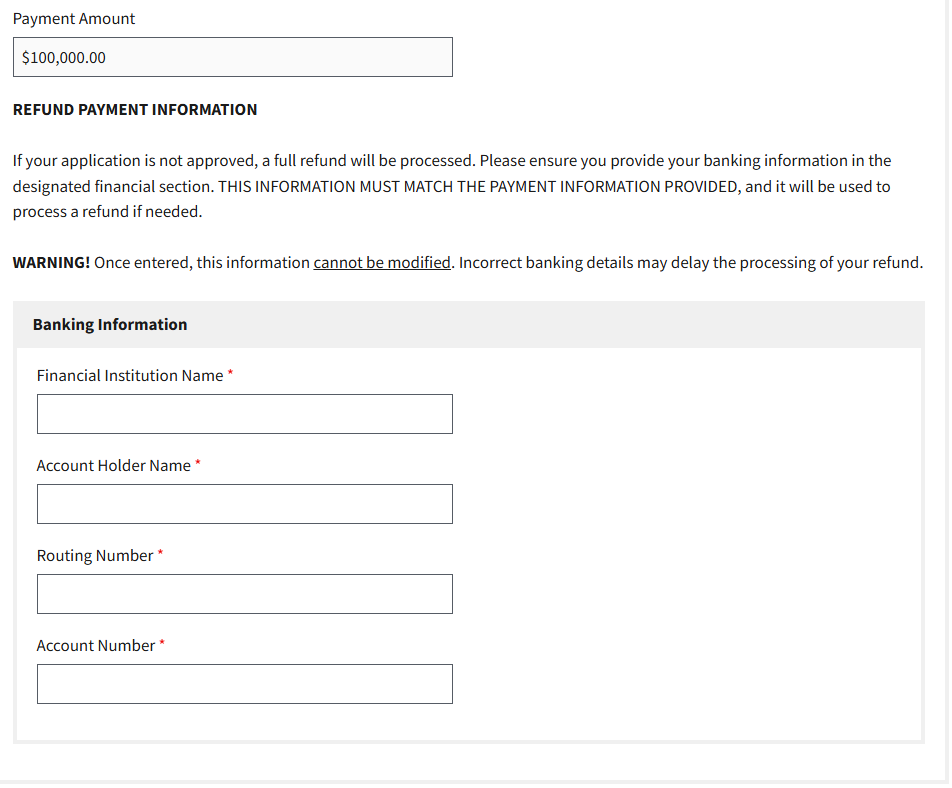Viewport: 952px width, 788px height.
Task: Click the required asterisk next to Account Holder Name
Action: (198, 463)
